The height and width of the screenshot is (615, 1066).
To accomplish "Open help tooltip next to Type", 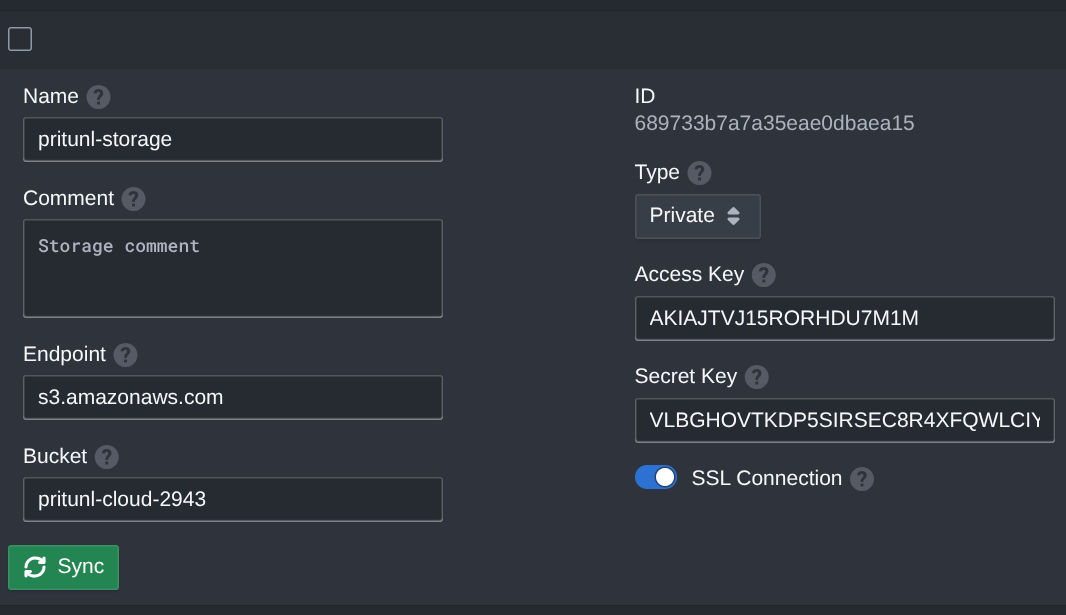I will tap(700, 172).
